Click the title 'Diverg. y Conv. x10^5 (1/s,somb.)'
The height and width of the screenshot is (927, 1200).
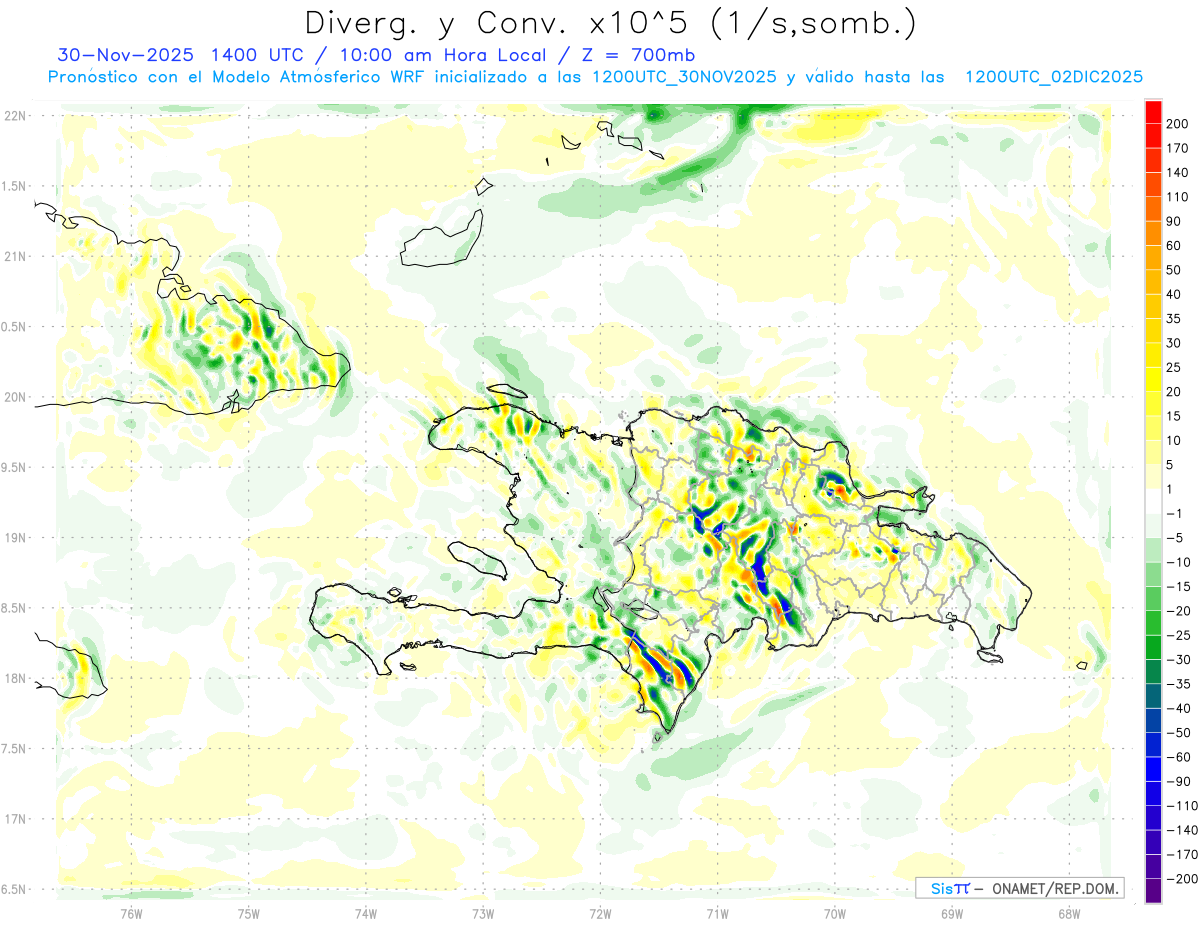click(x=610, y=23)
